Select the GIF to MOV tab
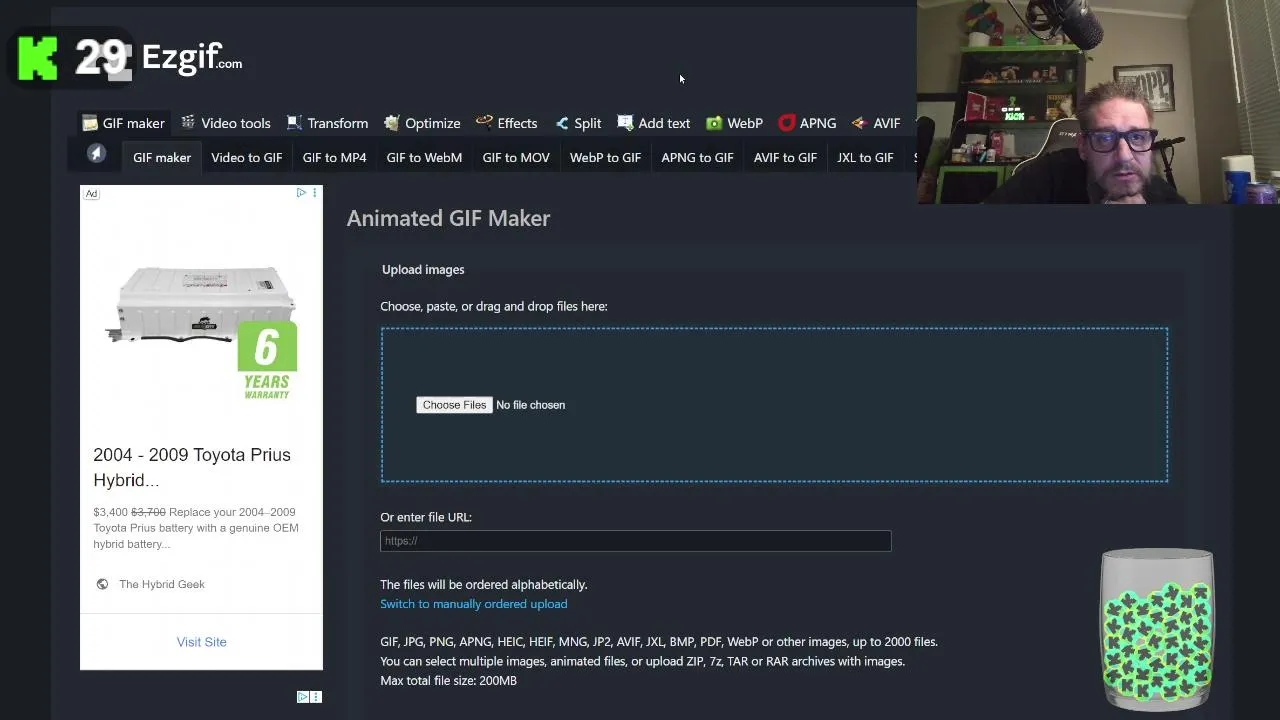1280x720 pixels. [x=516, y=157]
